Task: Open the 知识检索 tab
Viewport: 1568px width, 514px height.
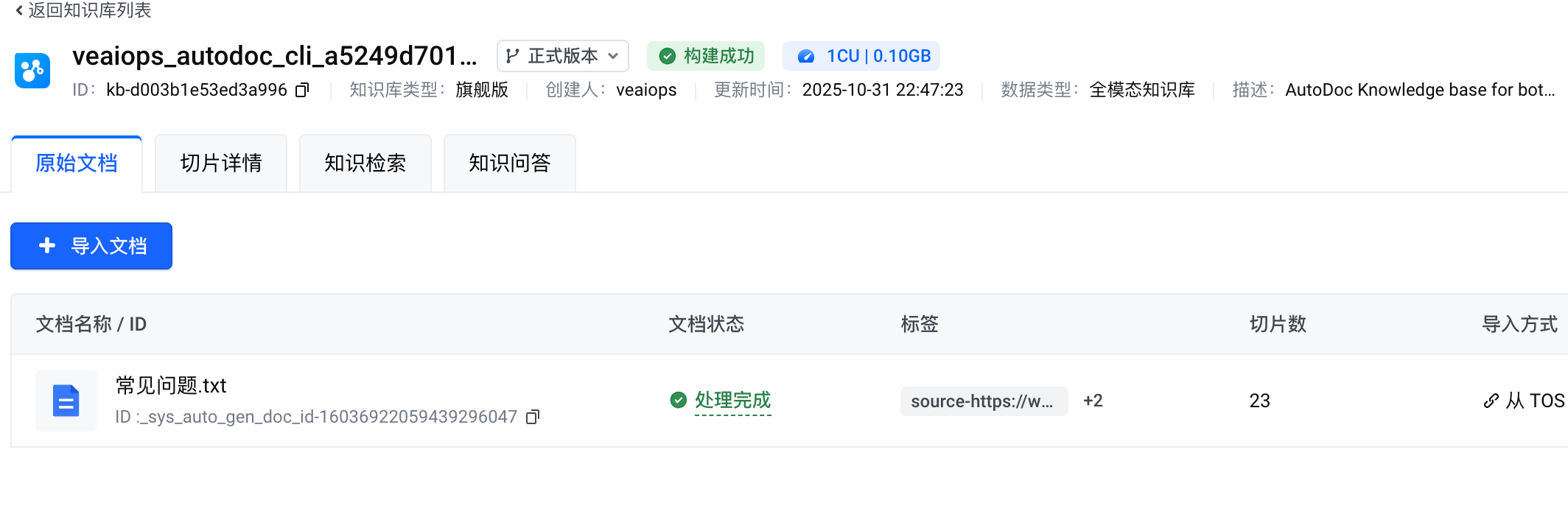Action: coord(365,163)
